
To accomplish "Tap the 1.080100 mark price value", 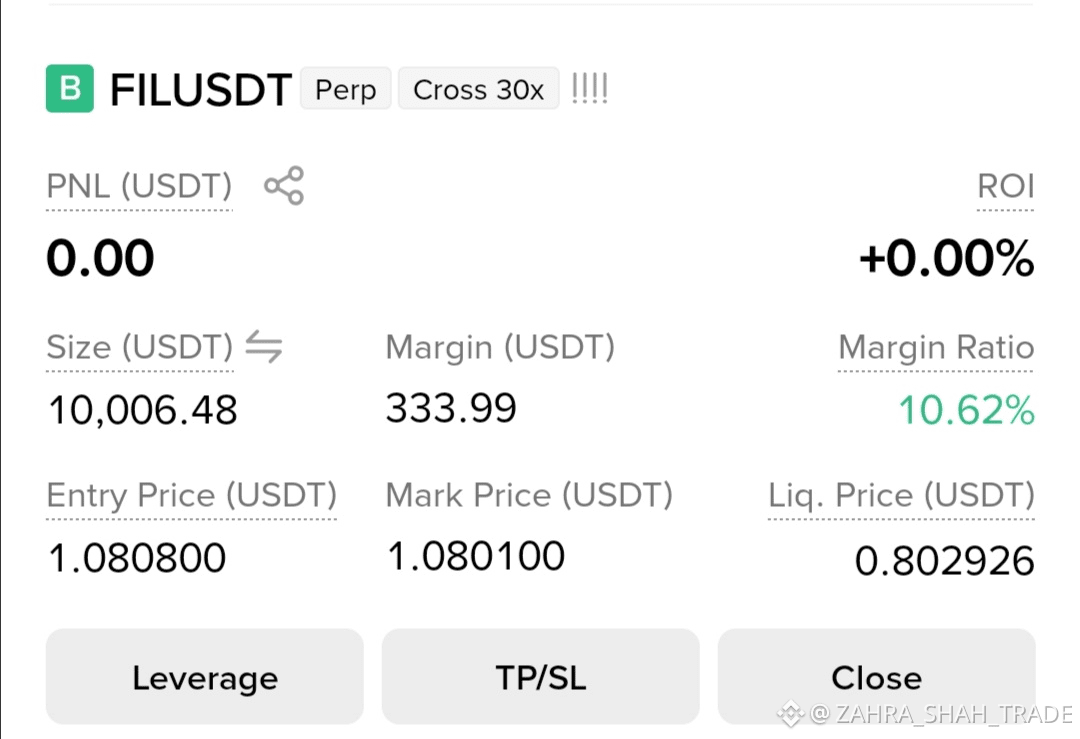I will (x=476, y=556).
